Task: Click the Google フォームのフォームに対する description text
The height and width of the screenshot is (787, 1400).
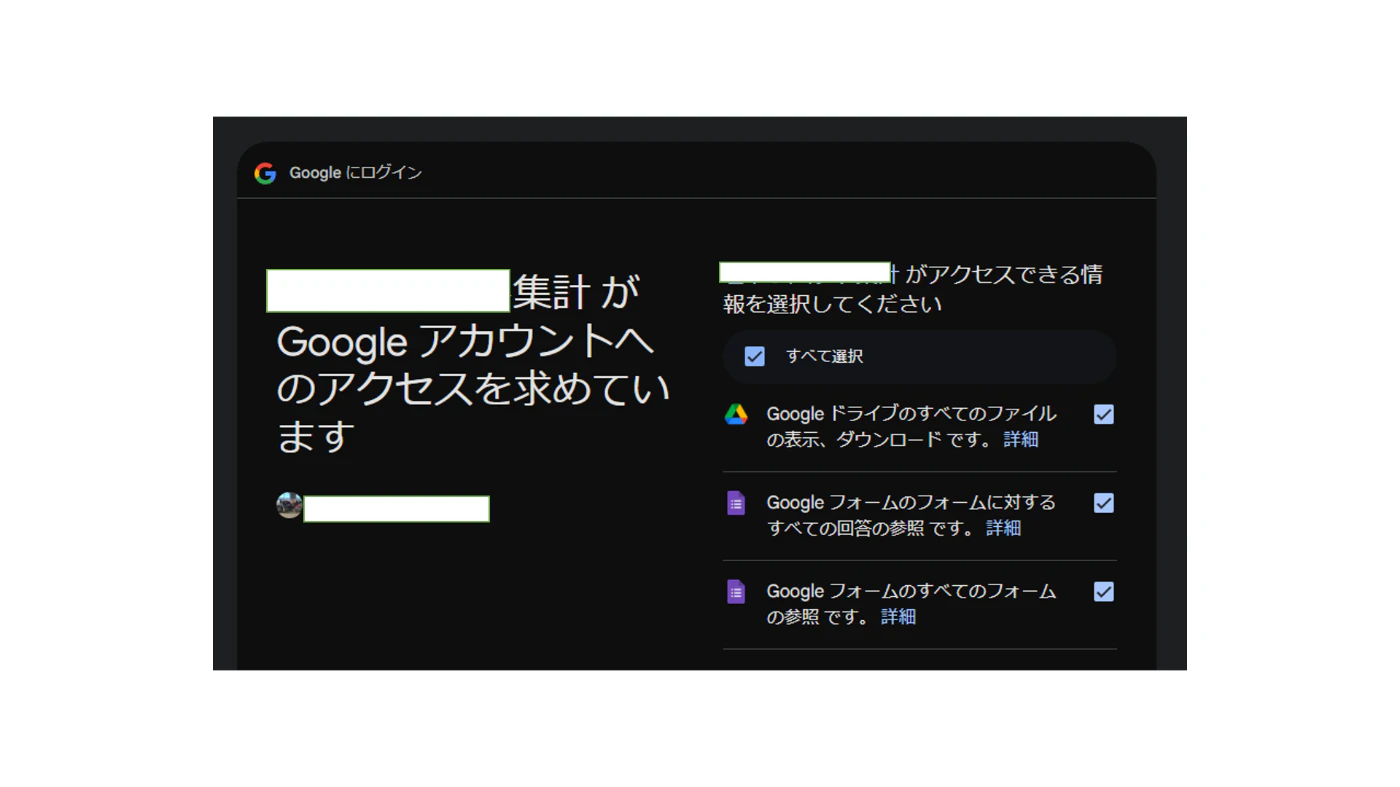Action: 911,515
